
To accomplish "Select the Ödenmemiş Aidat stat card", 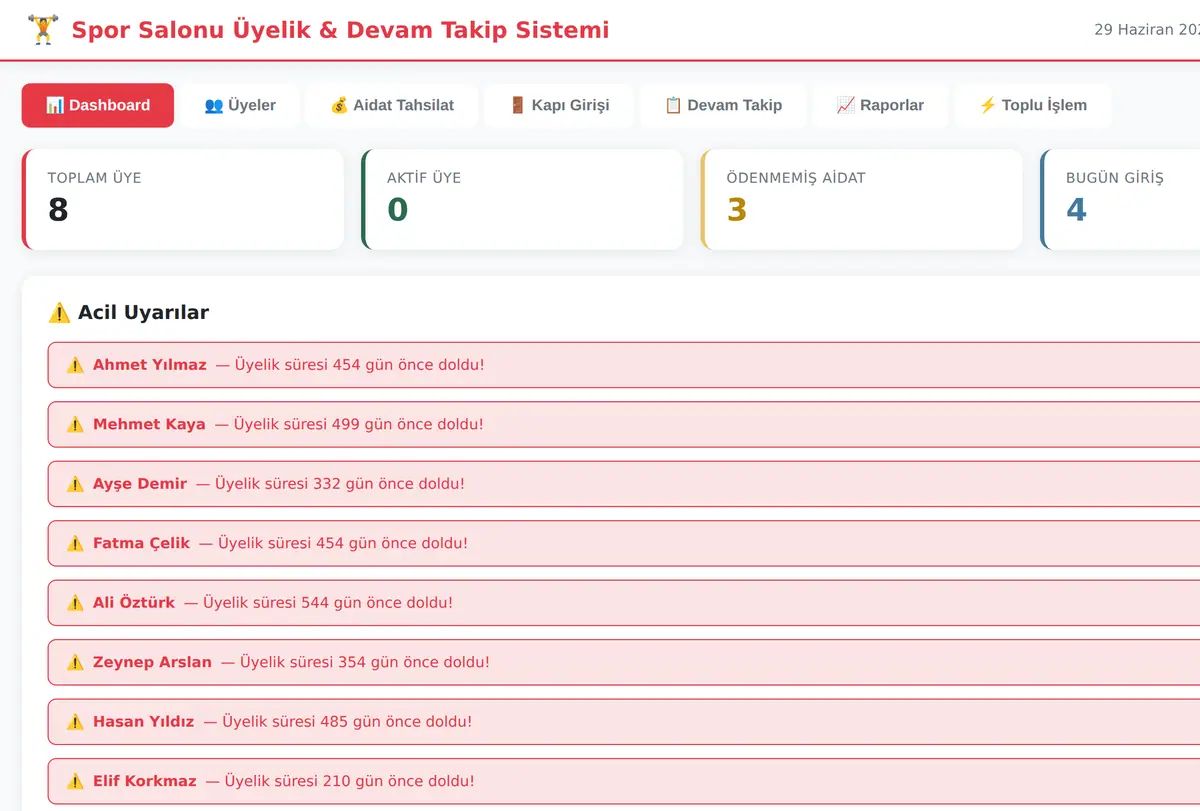I will pyautogui.click(x=862, y=199).
